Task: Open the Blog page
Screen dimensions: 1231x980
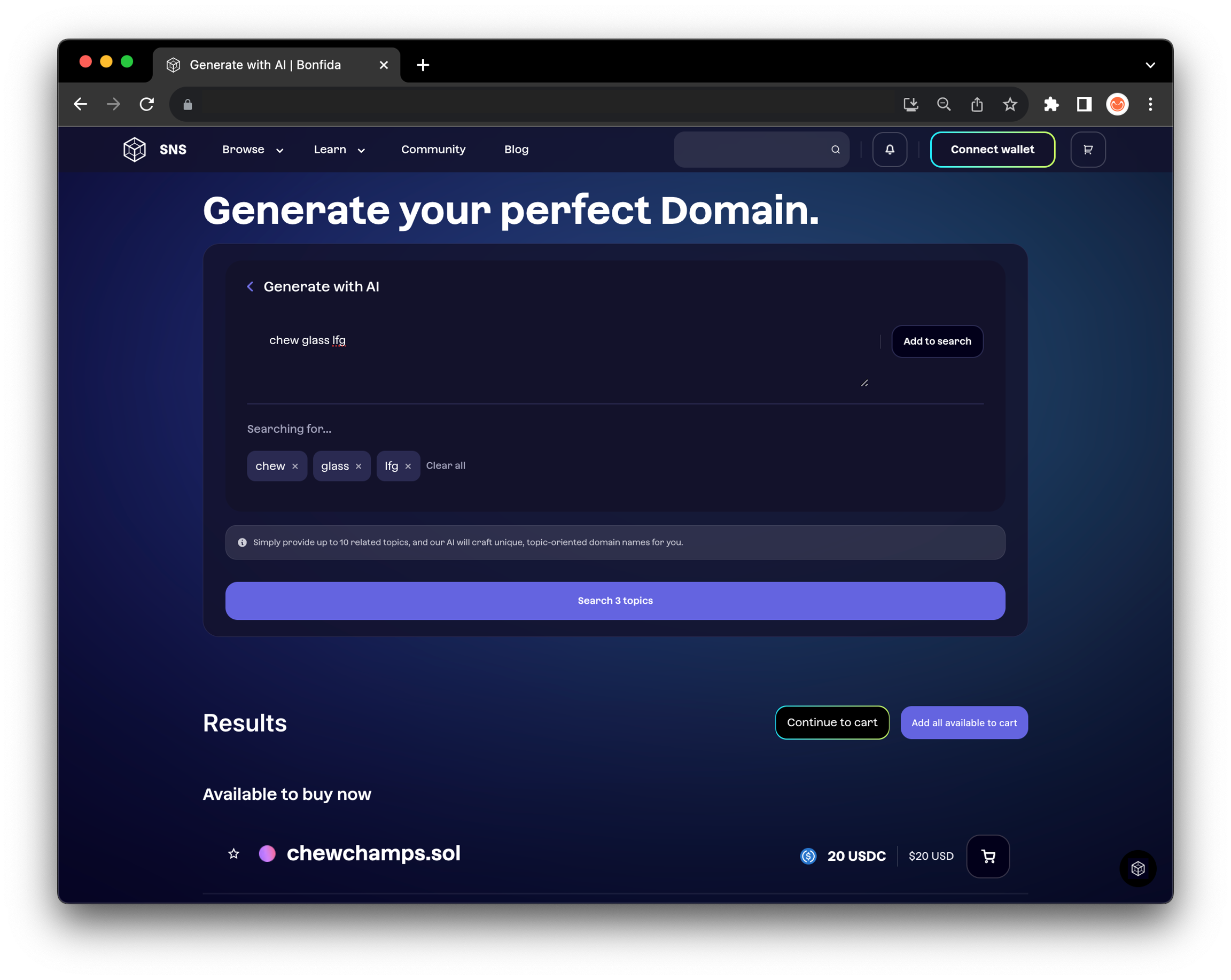Action: 516,150
